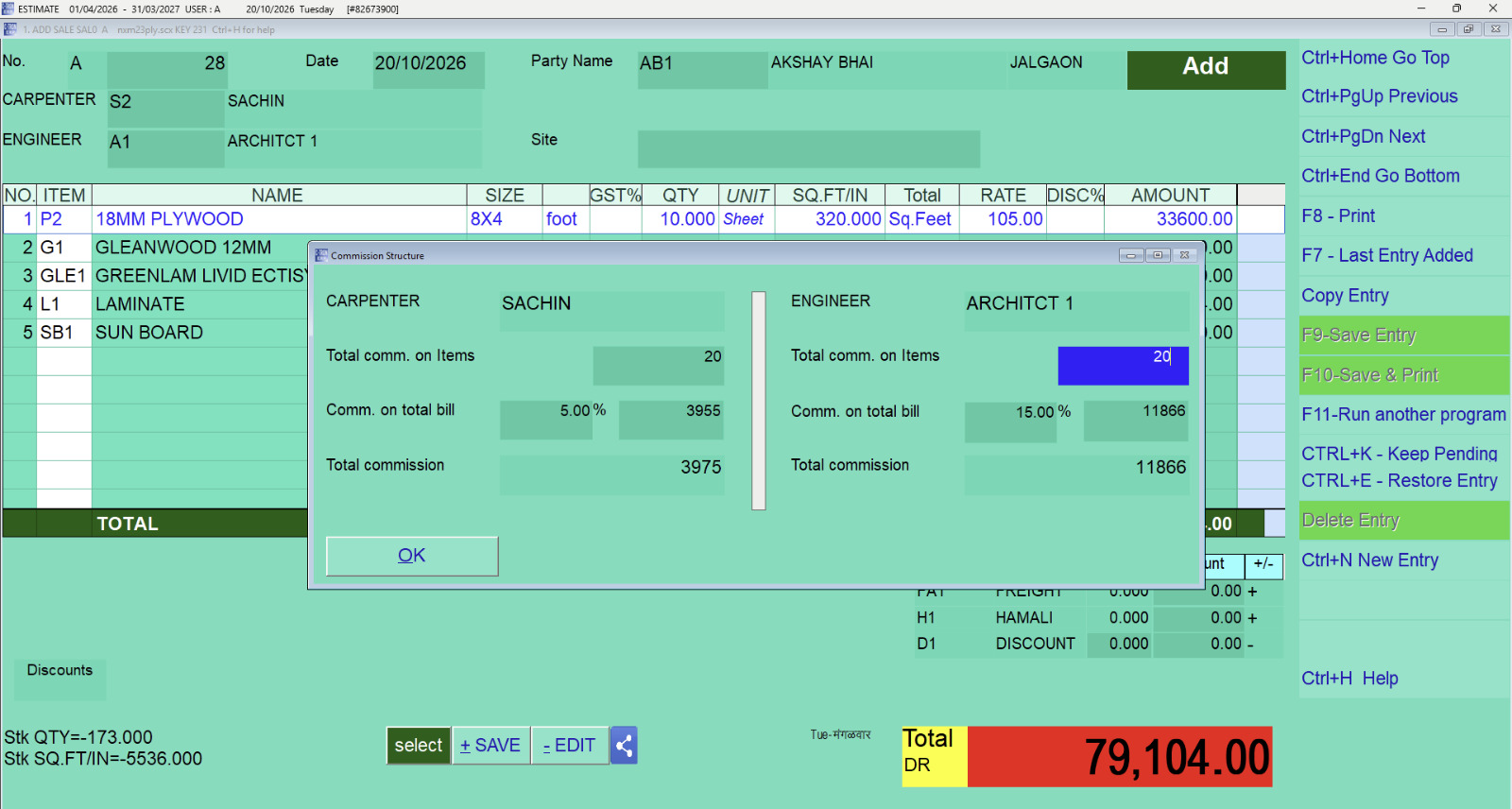
Task: Click Engineer code field A1
Action: (165, 148)
